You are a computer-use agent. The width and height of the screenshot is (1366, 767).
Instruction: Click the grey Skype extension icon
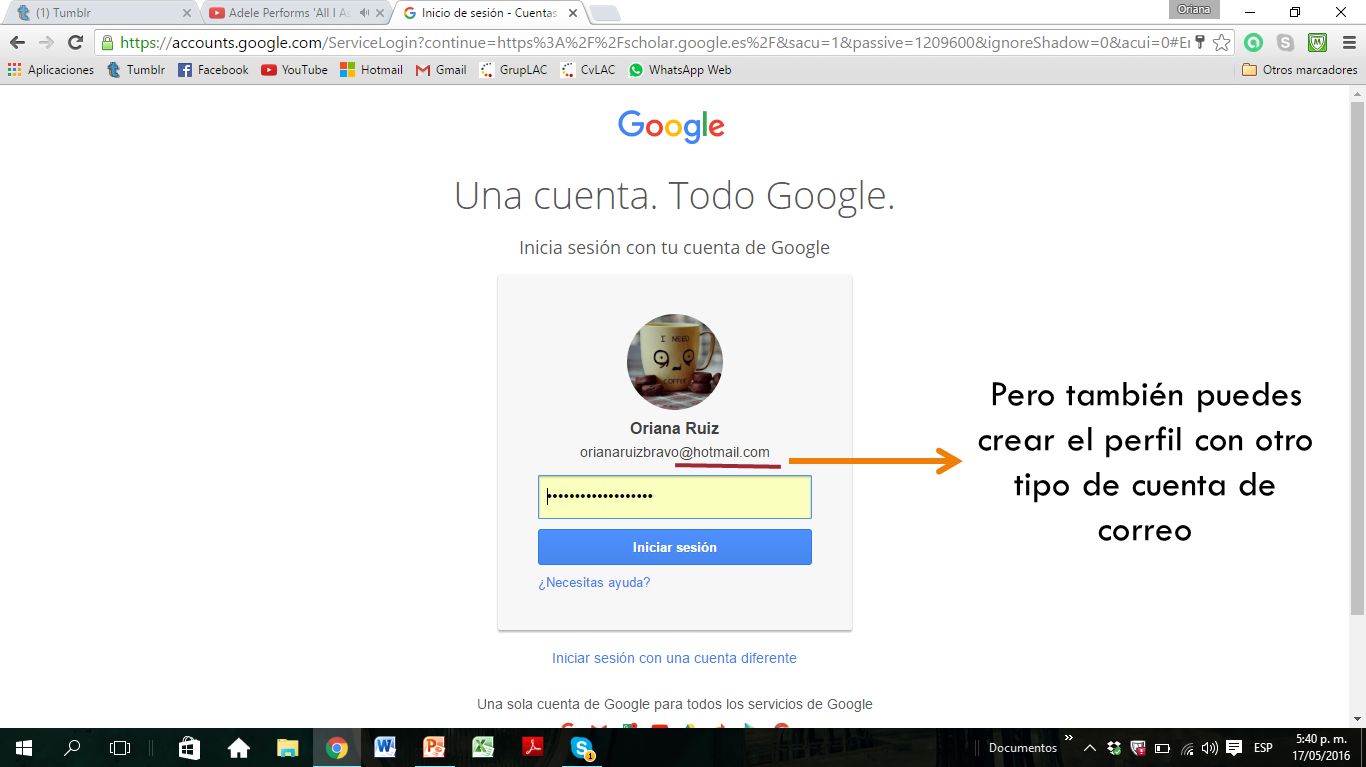coord(1285,43)
